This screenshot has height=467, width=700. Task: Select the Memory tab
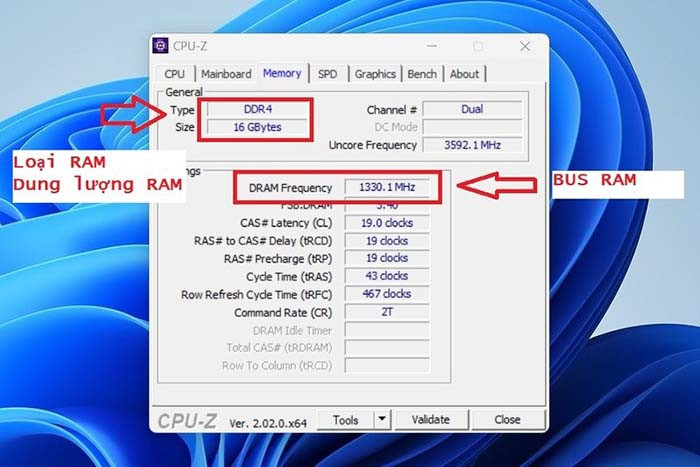pyautogui.click(x=282, y=73)
